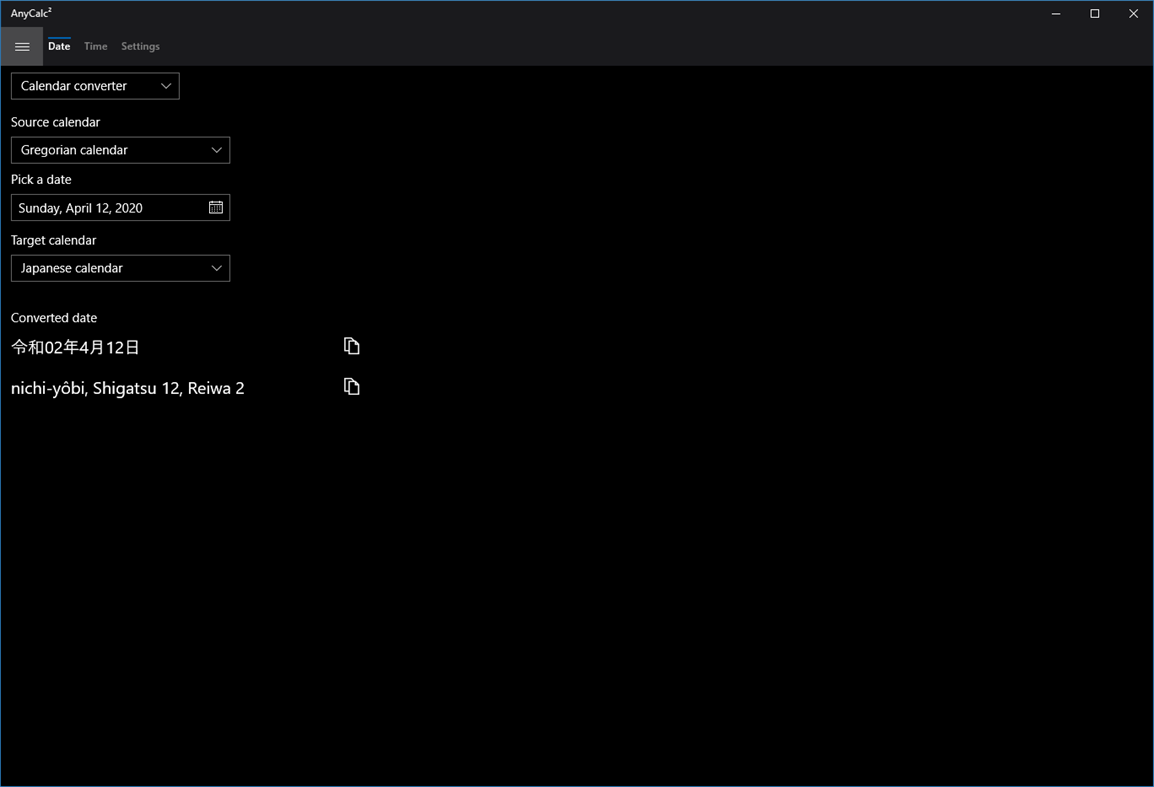The image size is (1154, 787).
Task: Click the chevron on the Calendar converter box
Action: [166, 86]
